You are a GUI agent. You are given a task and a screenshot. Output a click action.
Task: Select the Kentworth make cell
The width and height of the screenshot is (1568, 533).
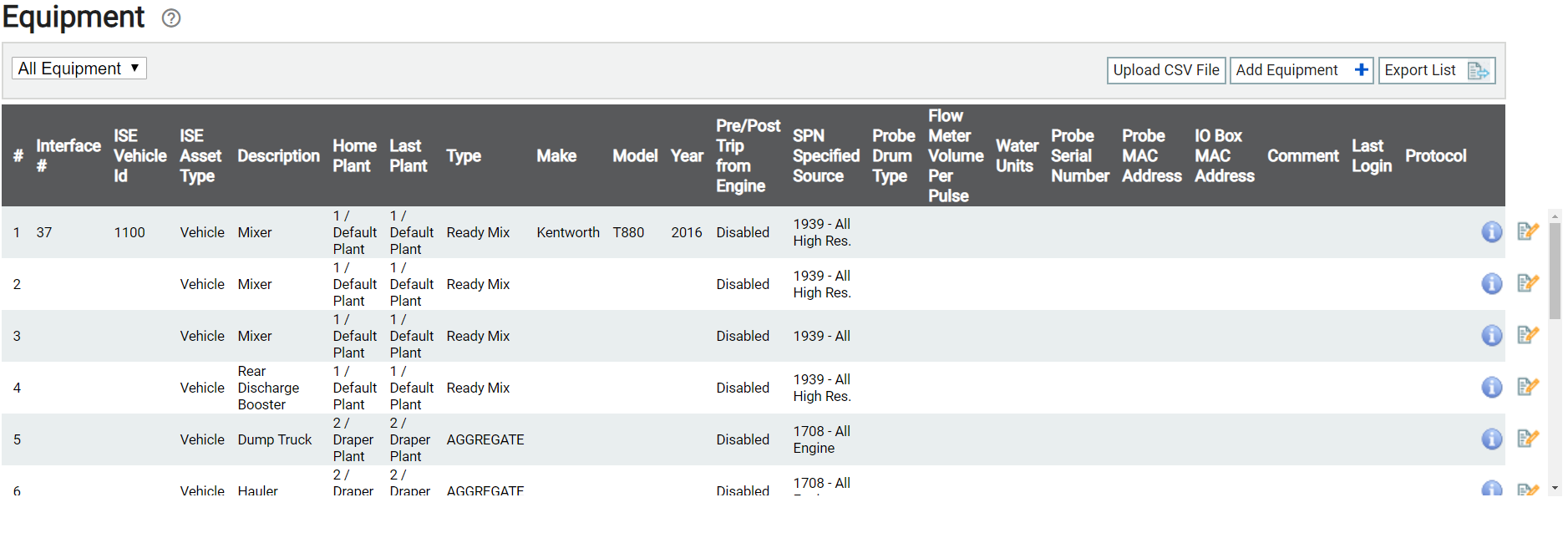pos(568,232)
